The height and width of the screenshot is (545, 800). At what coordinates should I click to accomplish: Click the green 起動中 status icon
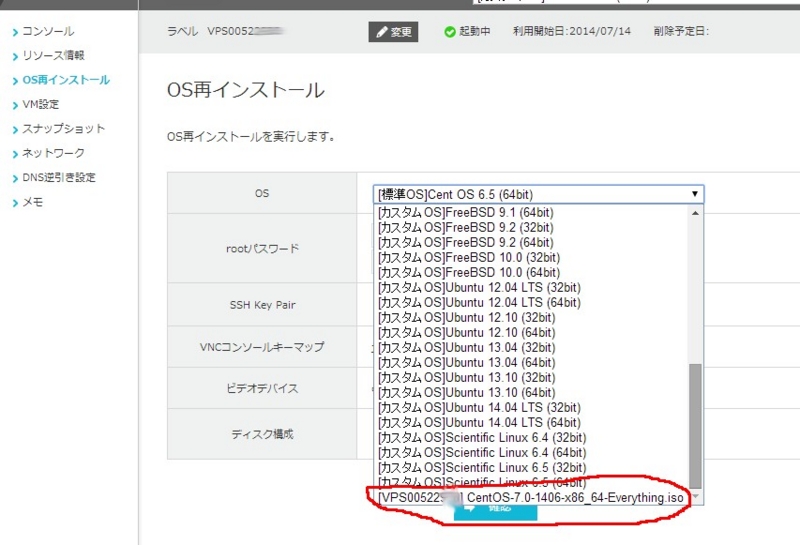tap(449, 32)
